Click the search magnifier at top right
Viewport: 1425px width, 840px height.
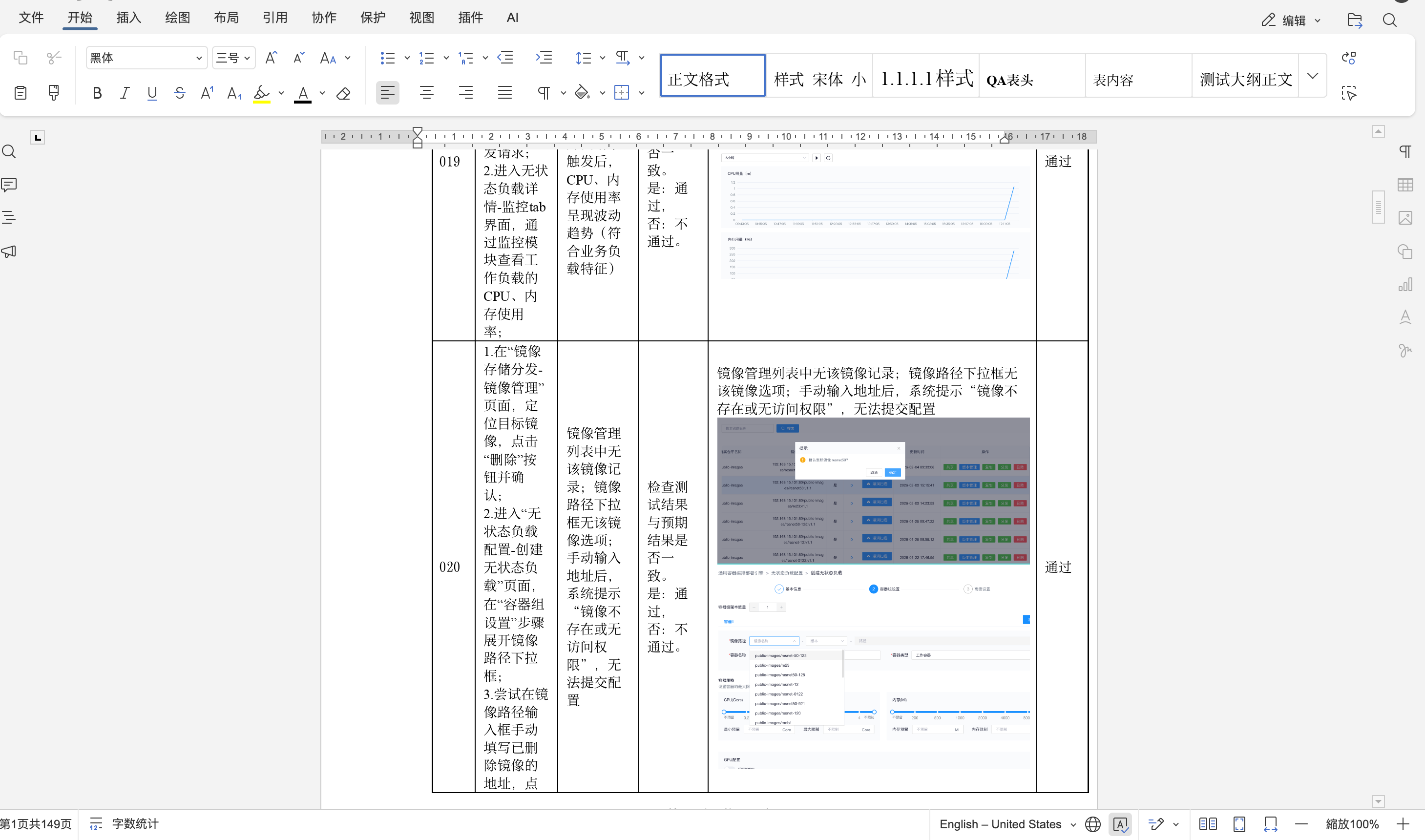pos(1389,21)
